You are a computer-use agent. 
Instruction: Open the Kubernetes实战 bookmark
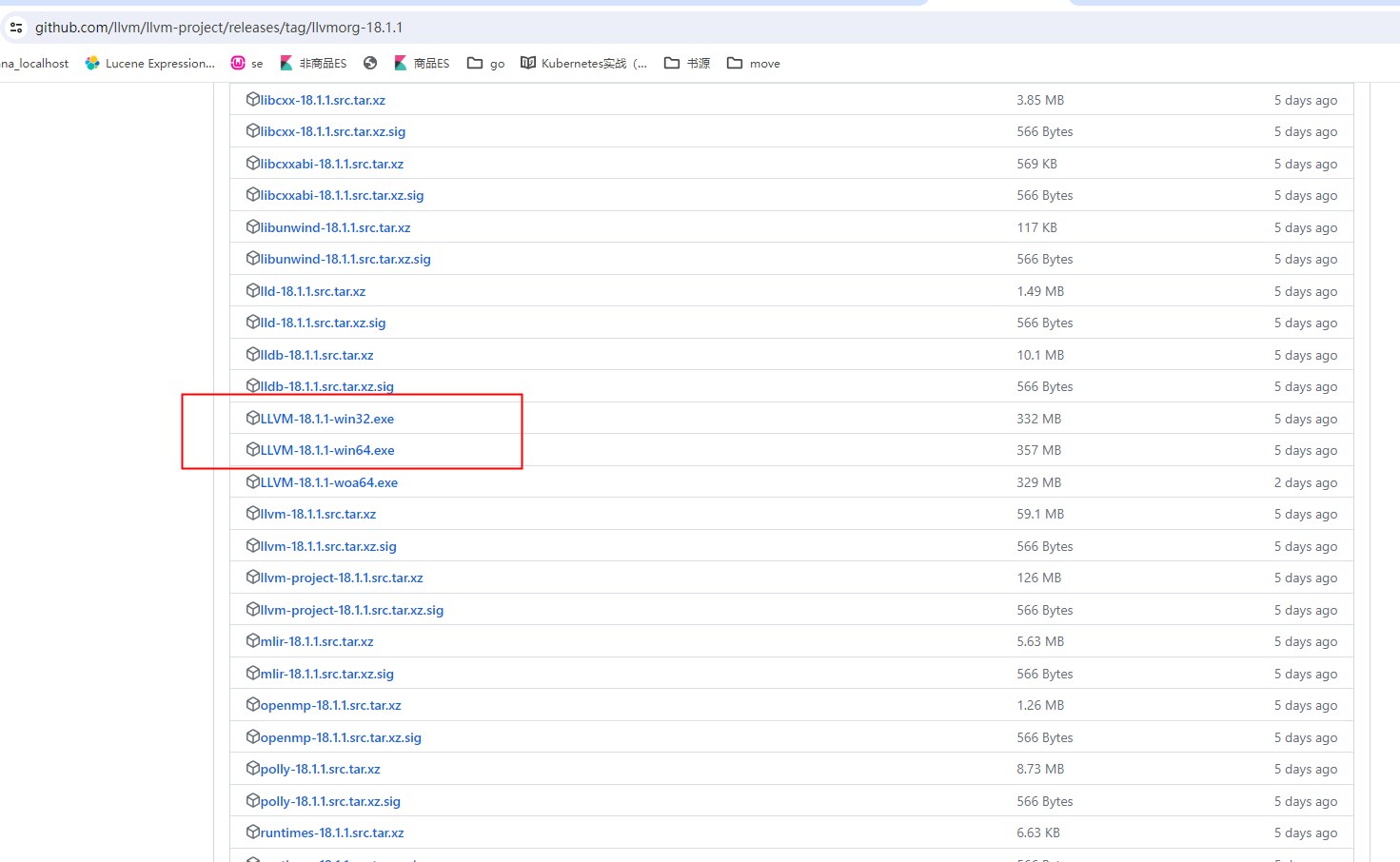[583, 63]
